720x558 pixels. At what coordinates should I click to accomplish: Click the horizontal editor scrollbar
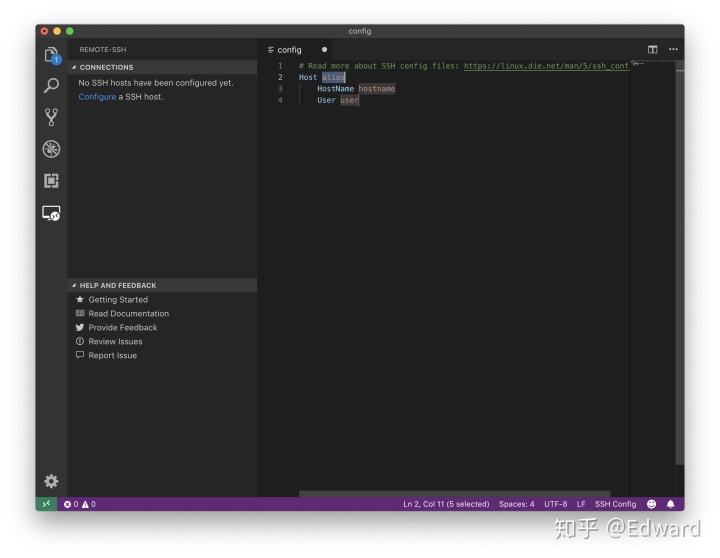coord(455,494)
